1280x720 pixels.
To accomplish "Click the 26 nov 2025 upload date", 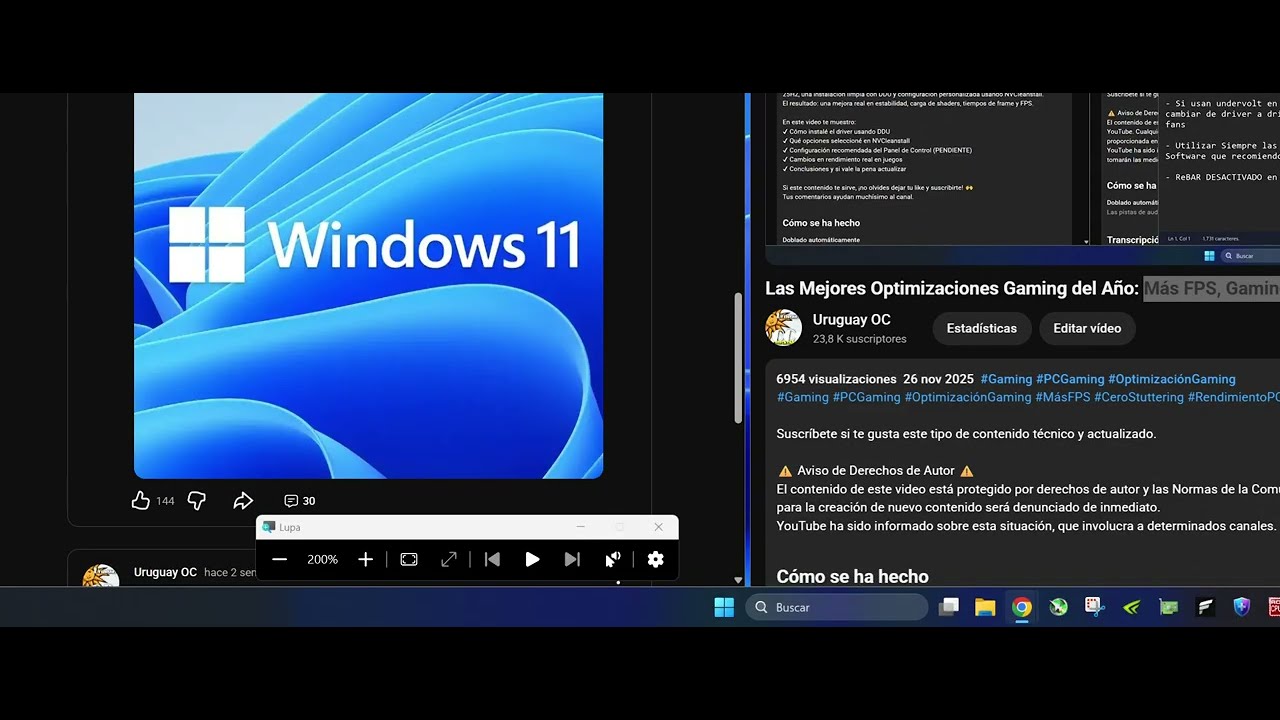I will [938, 379].
